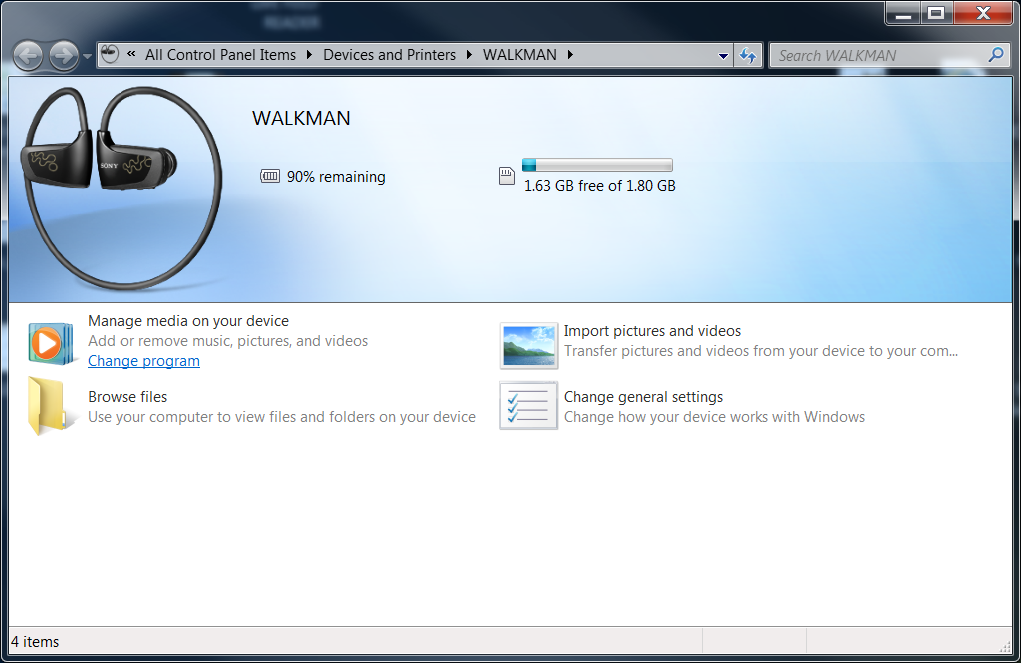Expand the arrow after Devices and Printers
The width and height of the screenshot is (1021, 663).
(469, 55)
